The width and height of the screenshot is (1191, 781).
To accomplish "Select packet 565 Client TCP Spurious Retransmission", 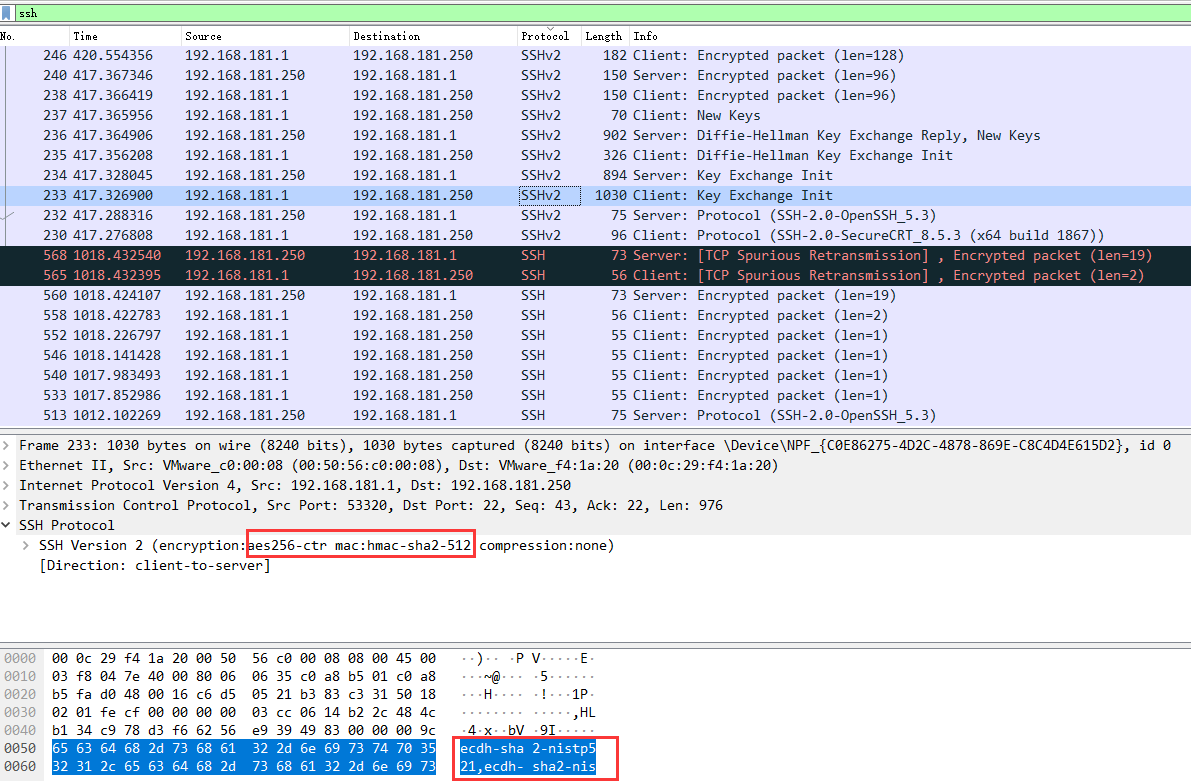I will [596, 275].
